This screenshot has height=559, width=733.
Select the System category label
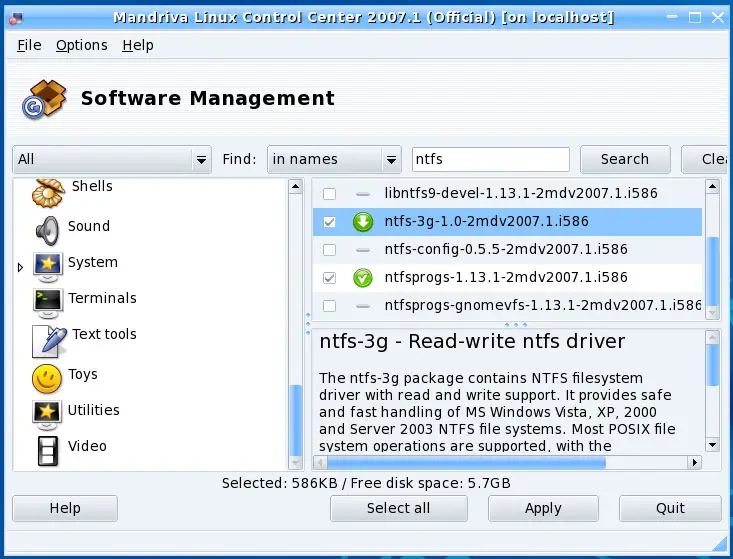[93, 262]
